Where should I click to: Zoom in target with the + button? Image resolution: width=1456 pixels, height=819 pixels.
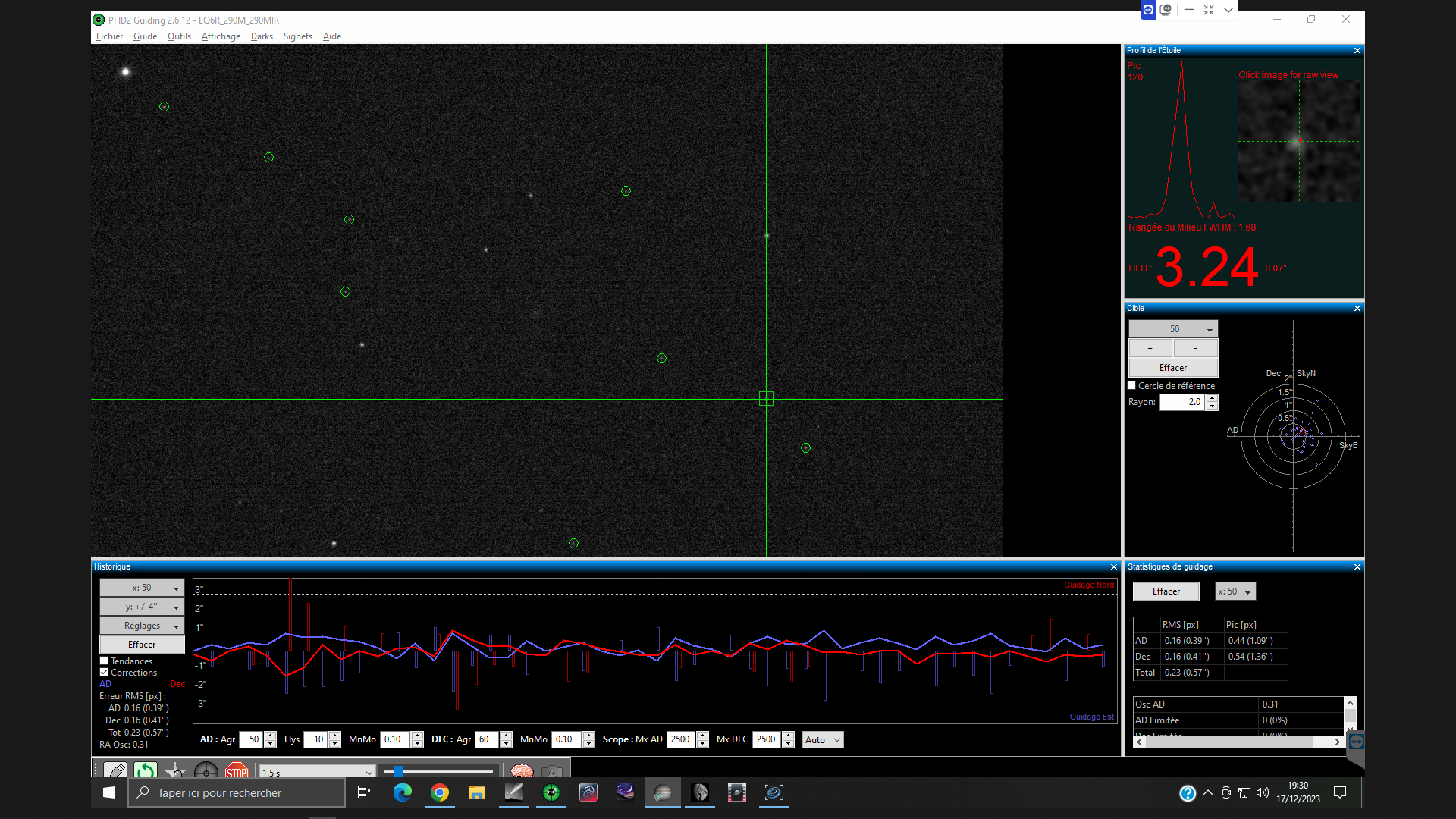(1150, 349)
